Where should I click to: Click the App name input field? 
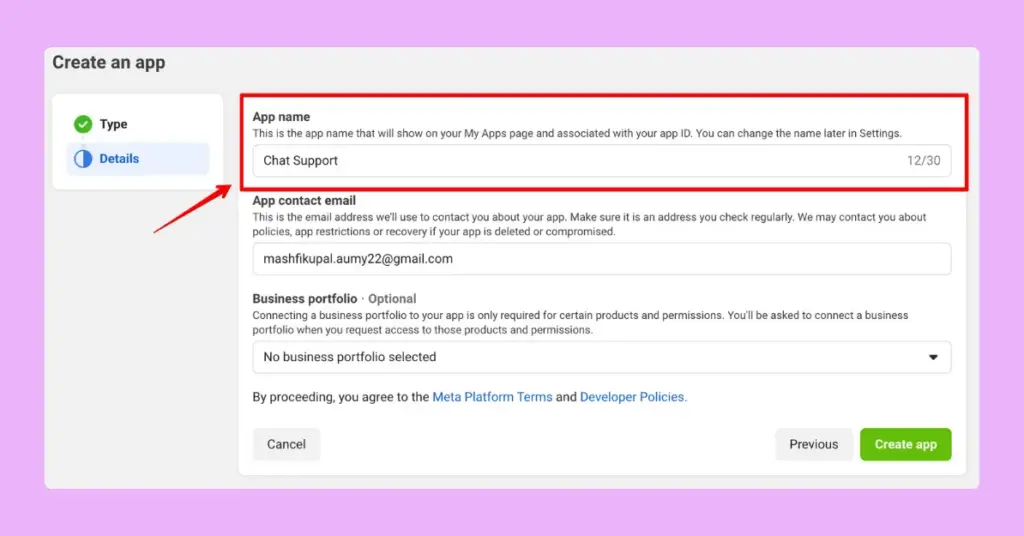(601, 161)
